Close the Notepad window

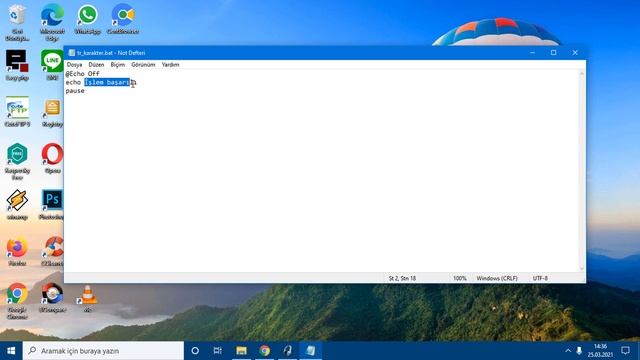pos(575,53)
